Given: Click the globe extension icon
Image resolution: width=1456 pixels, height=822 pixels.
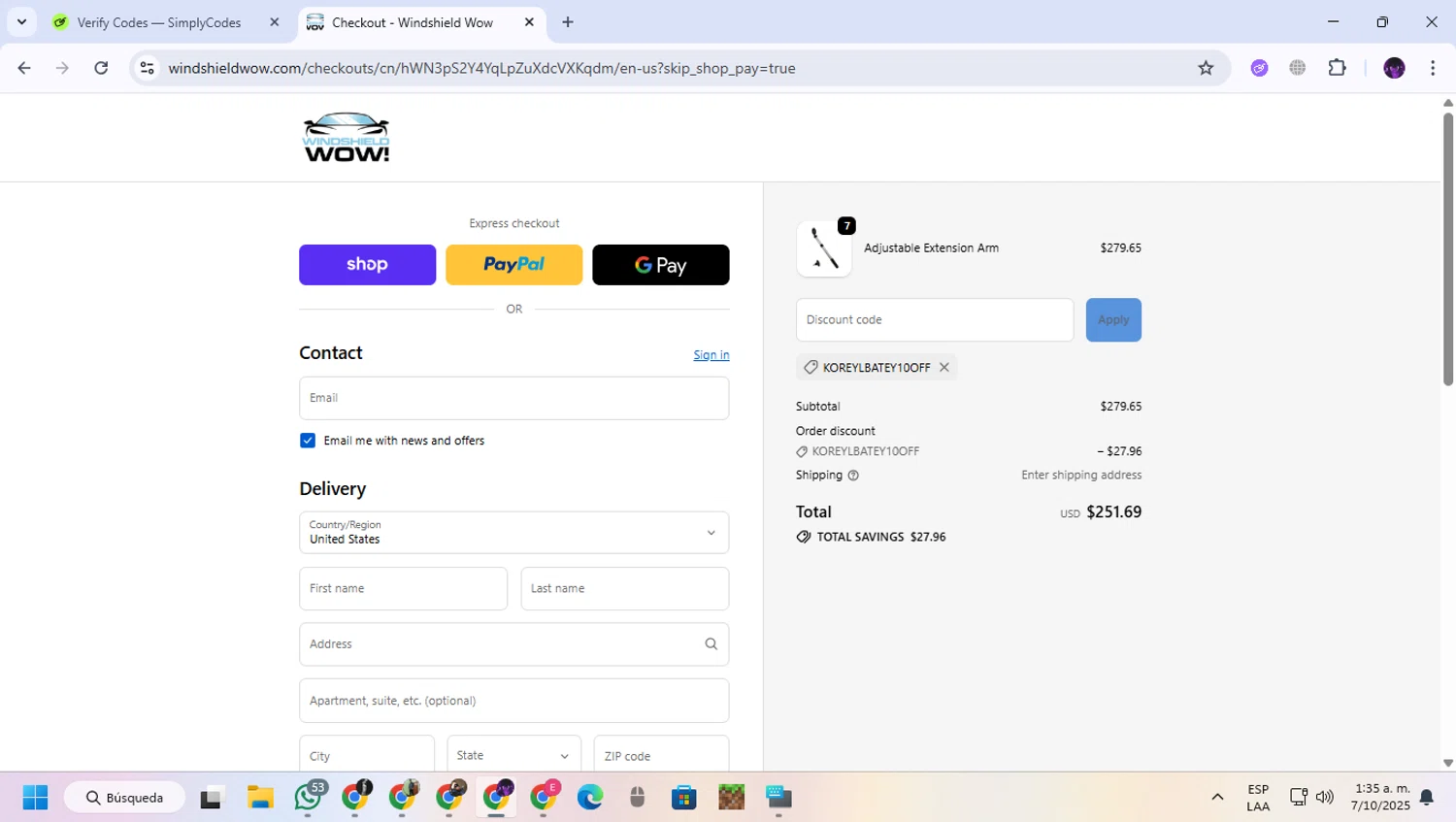Looking at the screenshot, I should (1297, 68).
